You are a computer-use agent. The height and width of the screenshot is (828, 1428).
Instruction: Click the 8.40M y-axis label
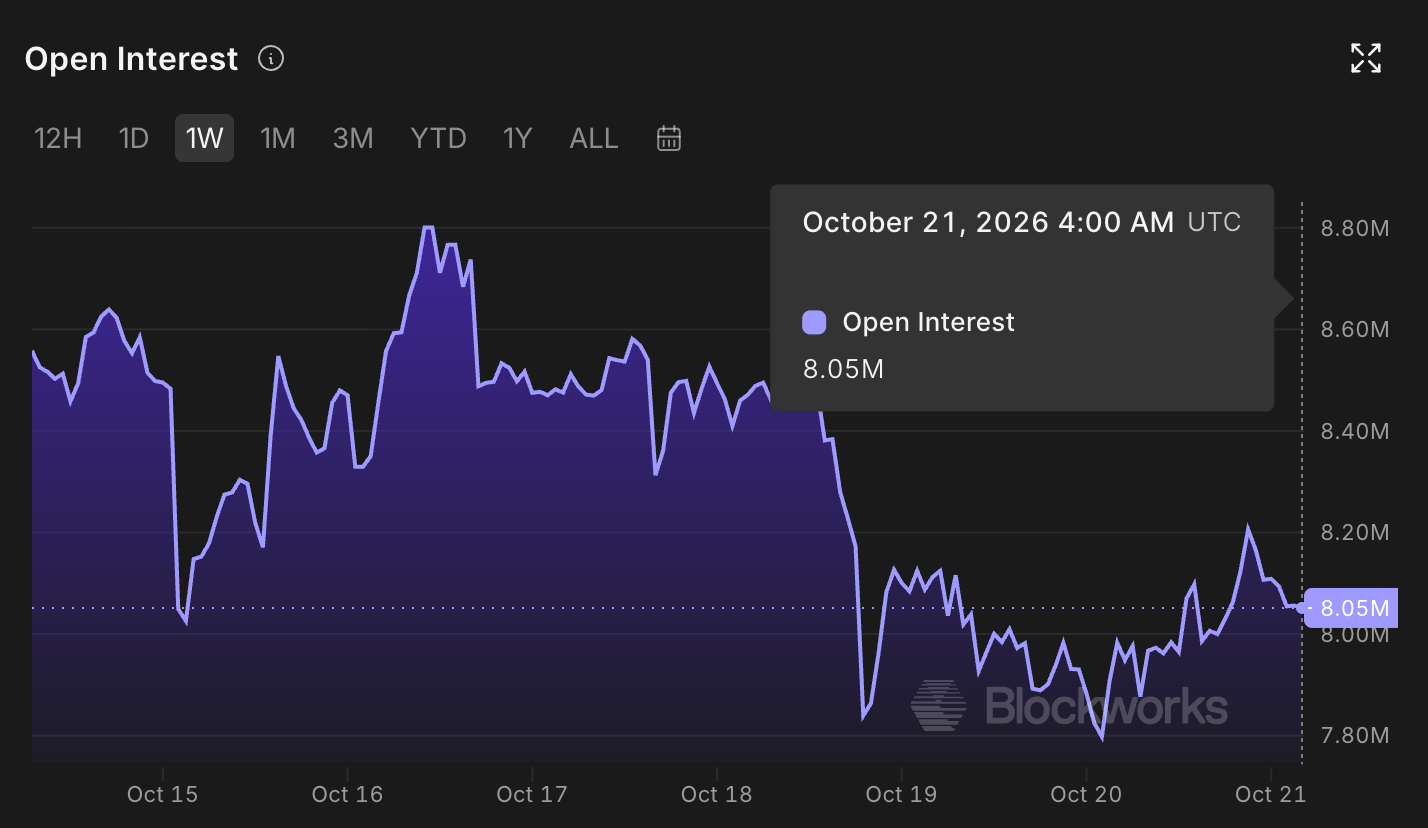click(x=1355, y=432)
